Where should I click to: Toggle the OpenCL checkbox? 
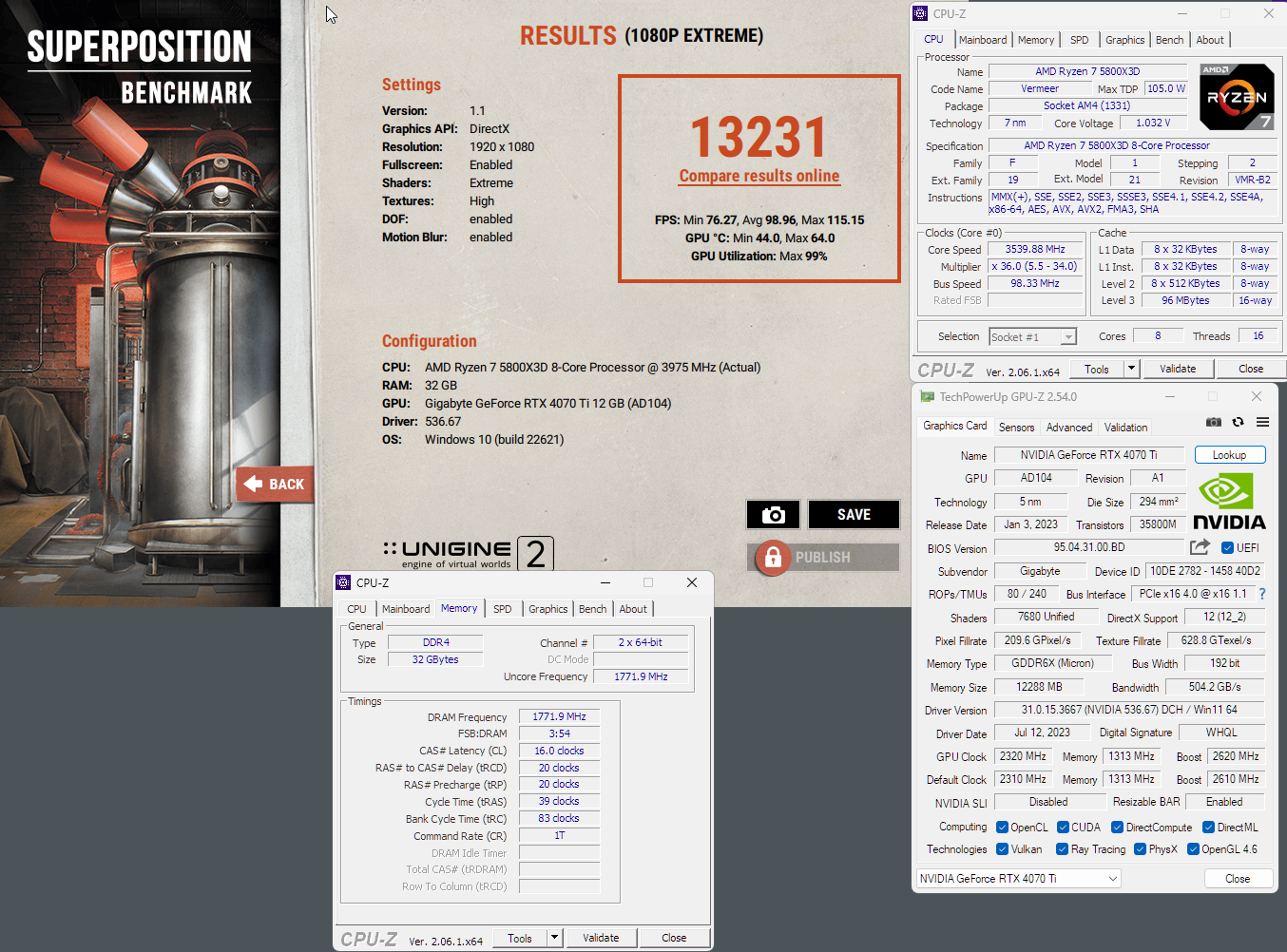(x=1002, y=828)
